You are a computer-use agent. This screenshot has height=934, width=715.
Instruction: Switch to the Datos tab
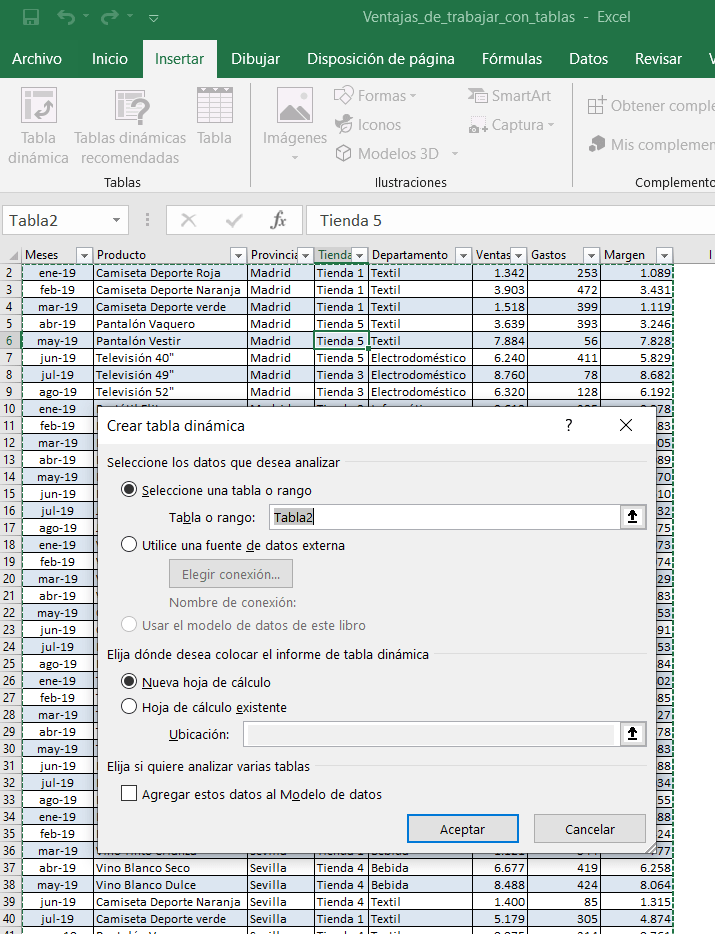point(588,59)
